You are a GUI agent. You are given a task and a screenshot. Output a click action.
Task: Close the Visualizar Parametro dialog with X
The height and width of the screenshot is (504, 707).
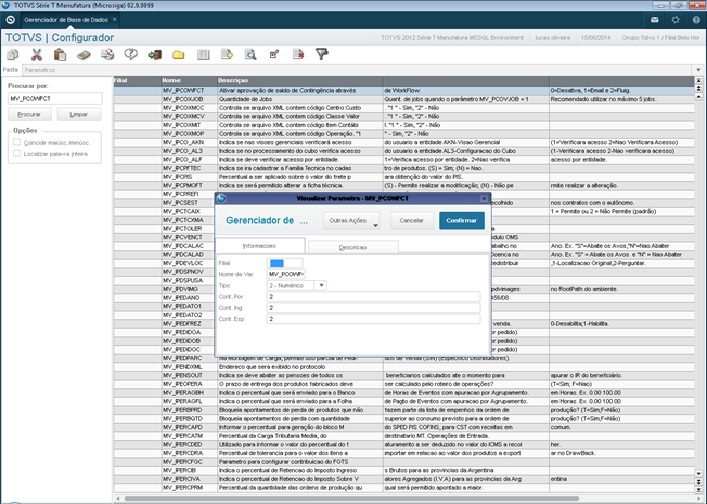[484, 198]
